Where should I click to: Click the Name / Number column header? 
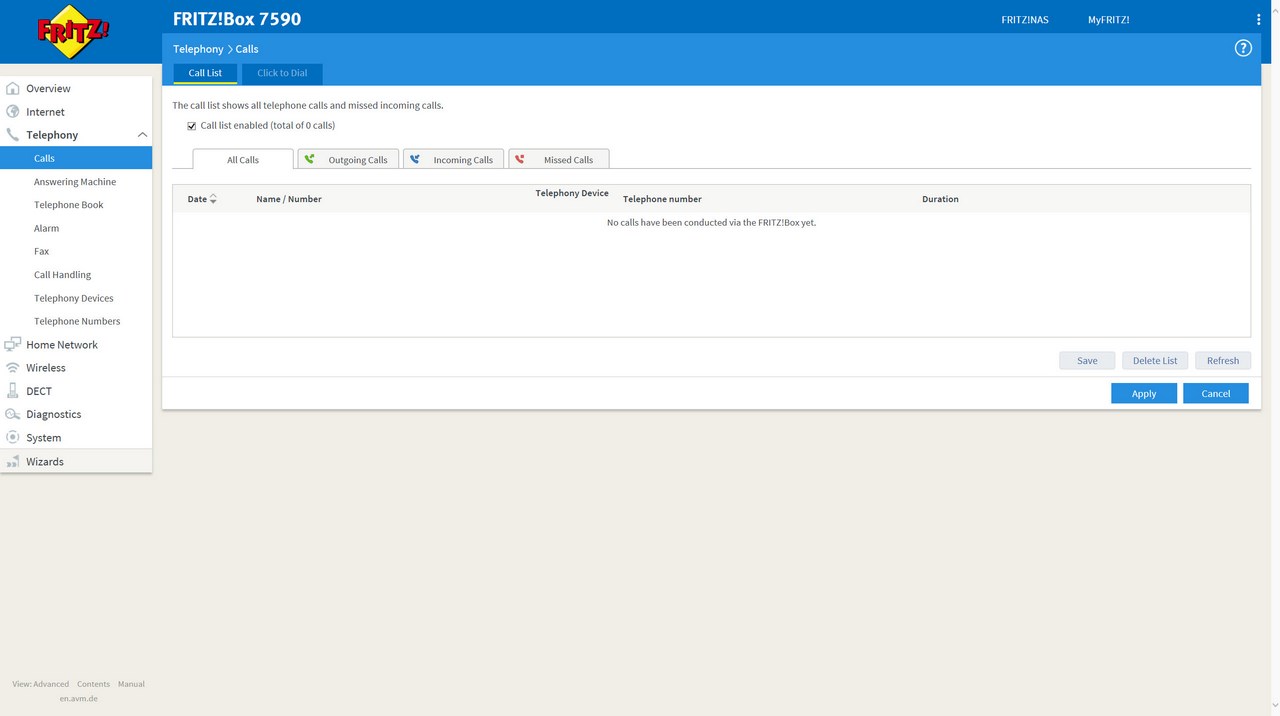coord(289,199)
